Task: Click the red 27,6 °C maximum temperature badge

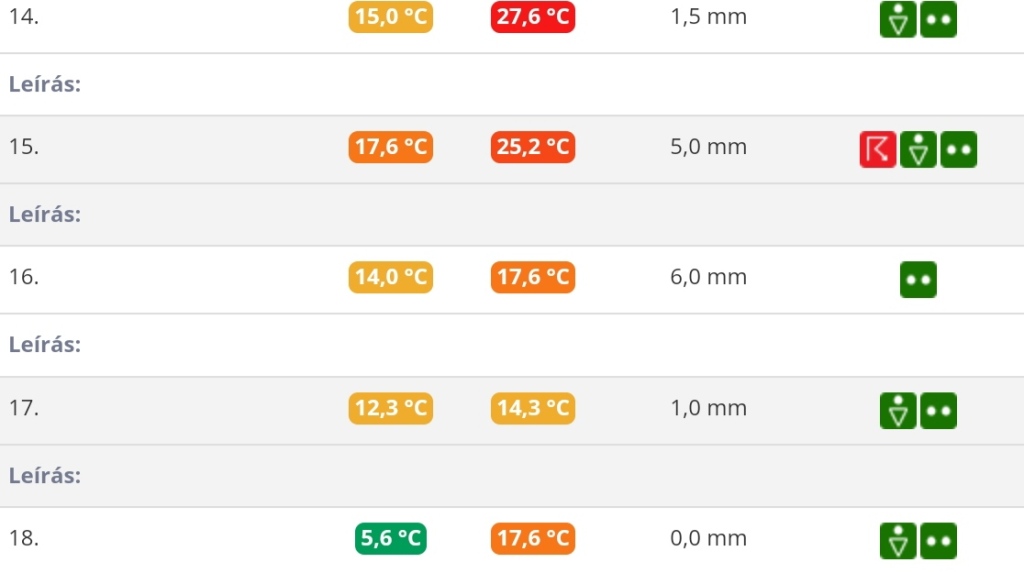Action: click(533, 17)
